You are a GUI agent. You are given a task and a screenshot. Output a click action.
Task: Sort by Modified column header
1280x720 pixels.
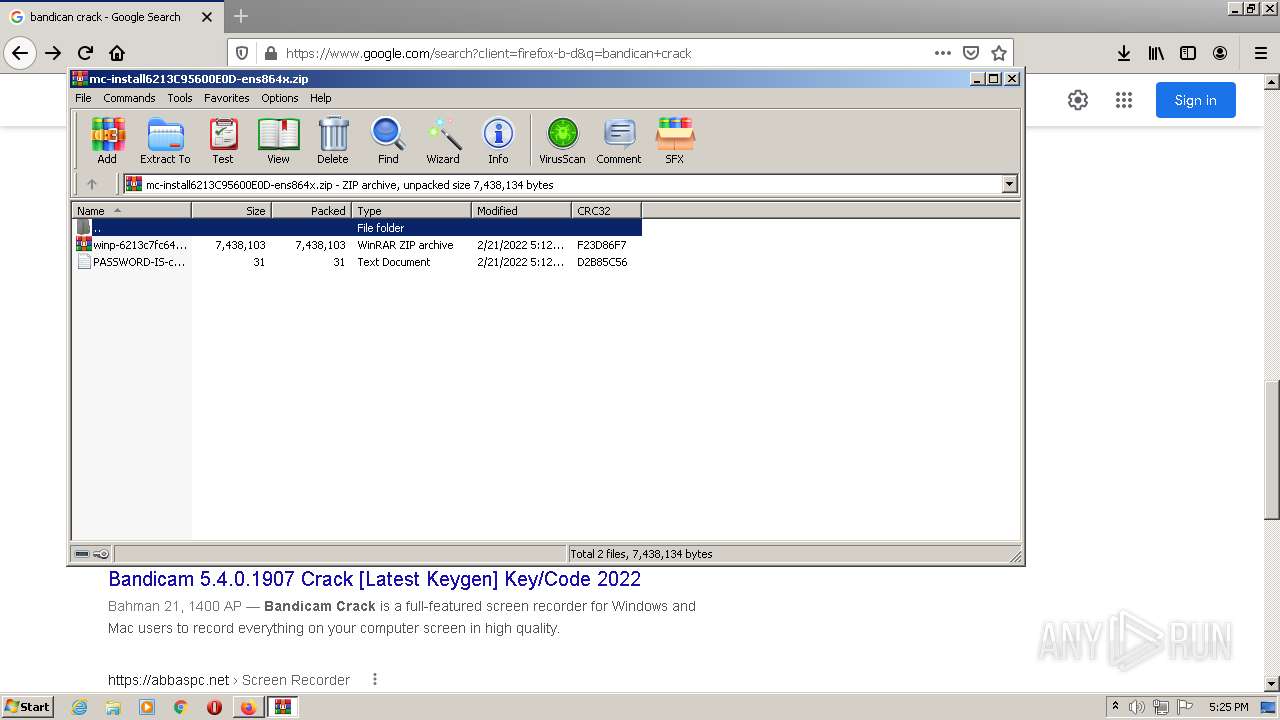(521, 210)
